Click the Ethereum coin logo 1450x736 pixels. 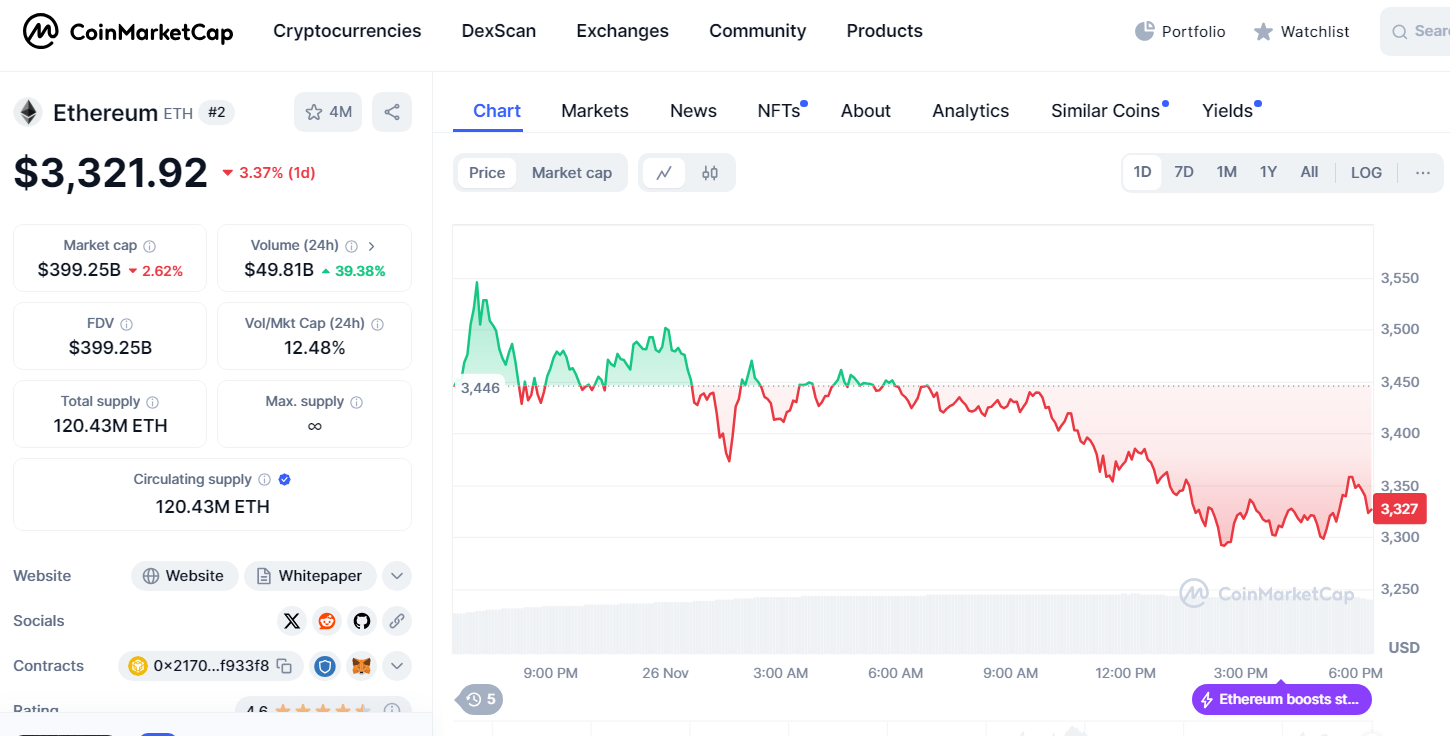[x=27, y=112]
